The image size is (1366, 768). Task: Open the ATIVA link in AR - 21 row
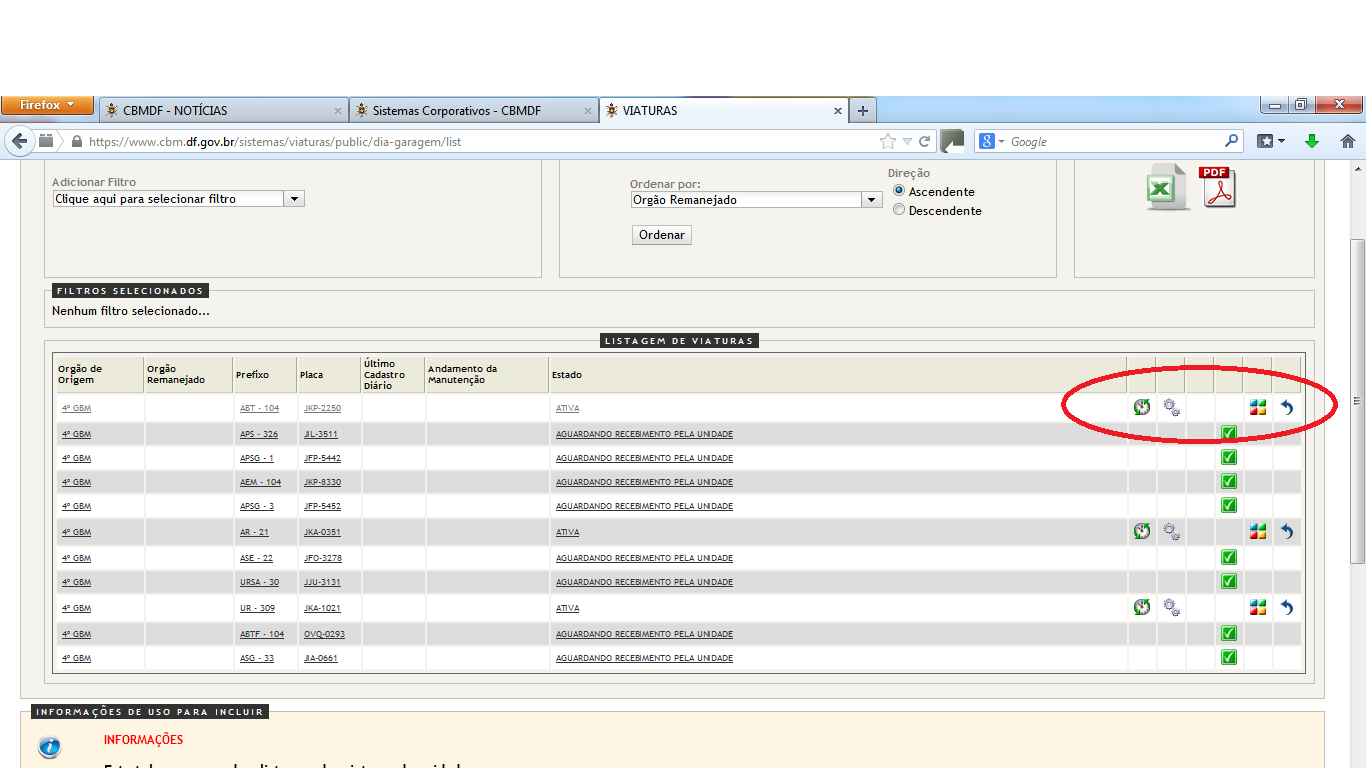tap(567, 532)
